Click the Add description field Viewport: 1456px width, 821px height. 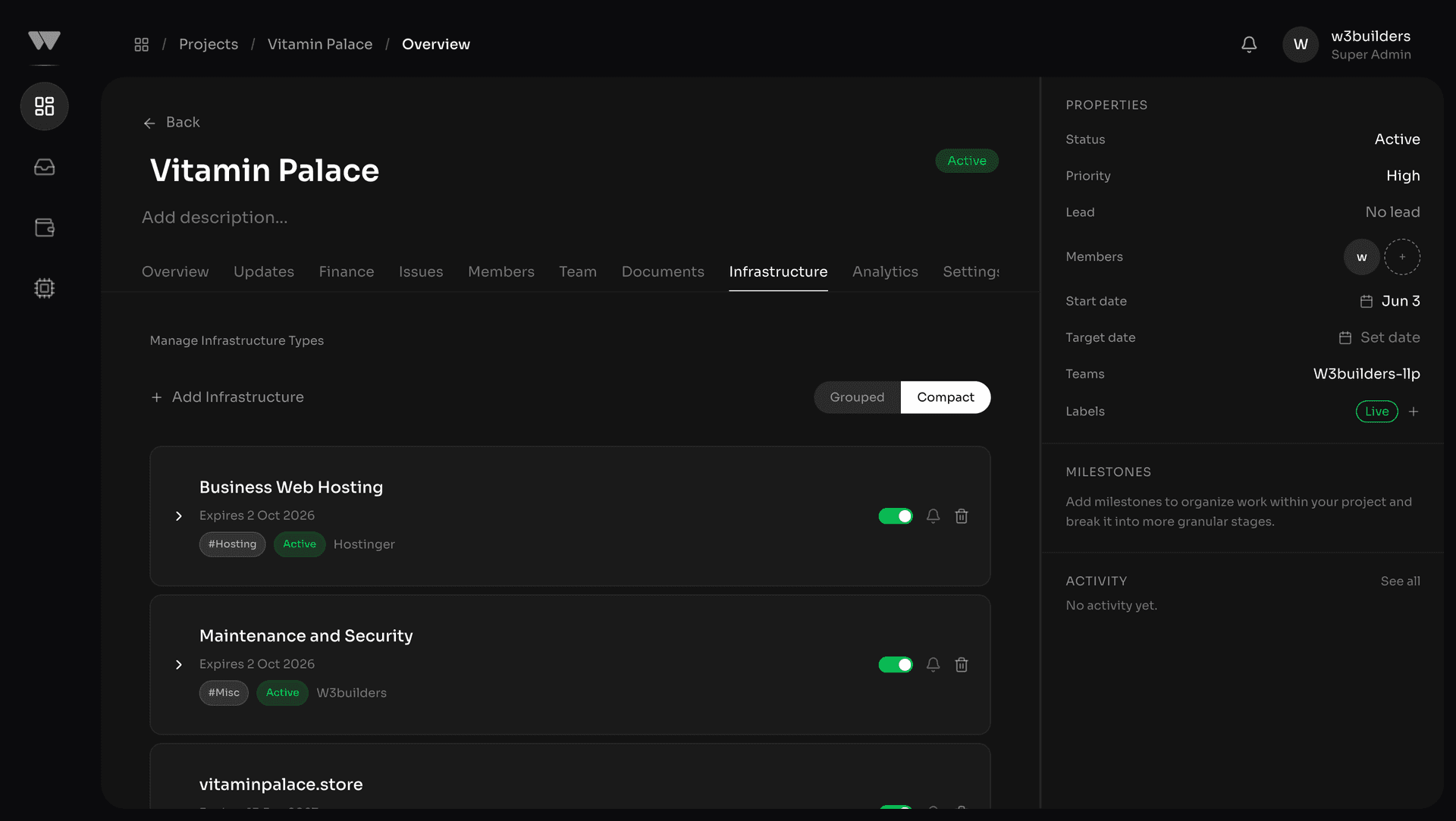pyautogui.click(x=215, y=218)
